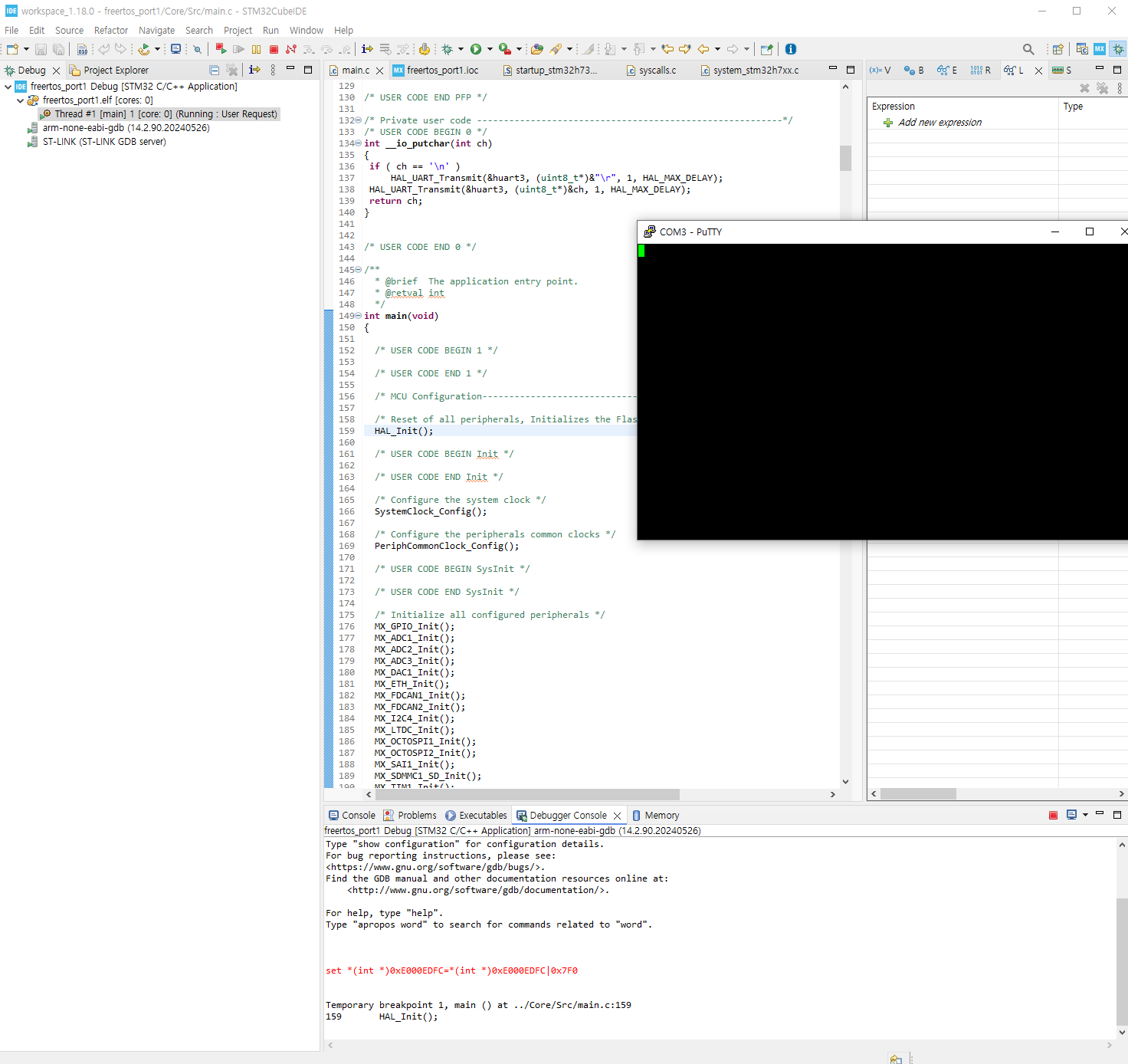Open the Refactor menu
The image size is (1128, 1064).
pos(111,31)
